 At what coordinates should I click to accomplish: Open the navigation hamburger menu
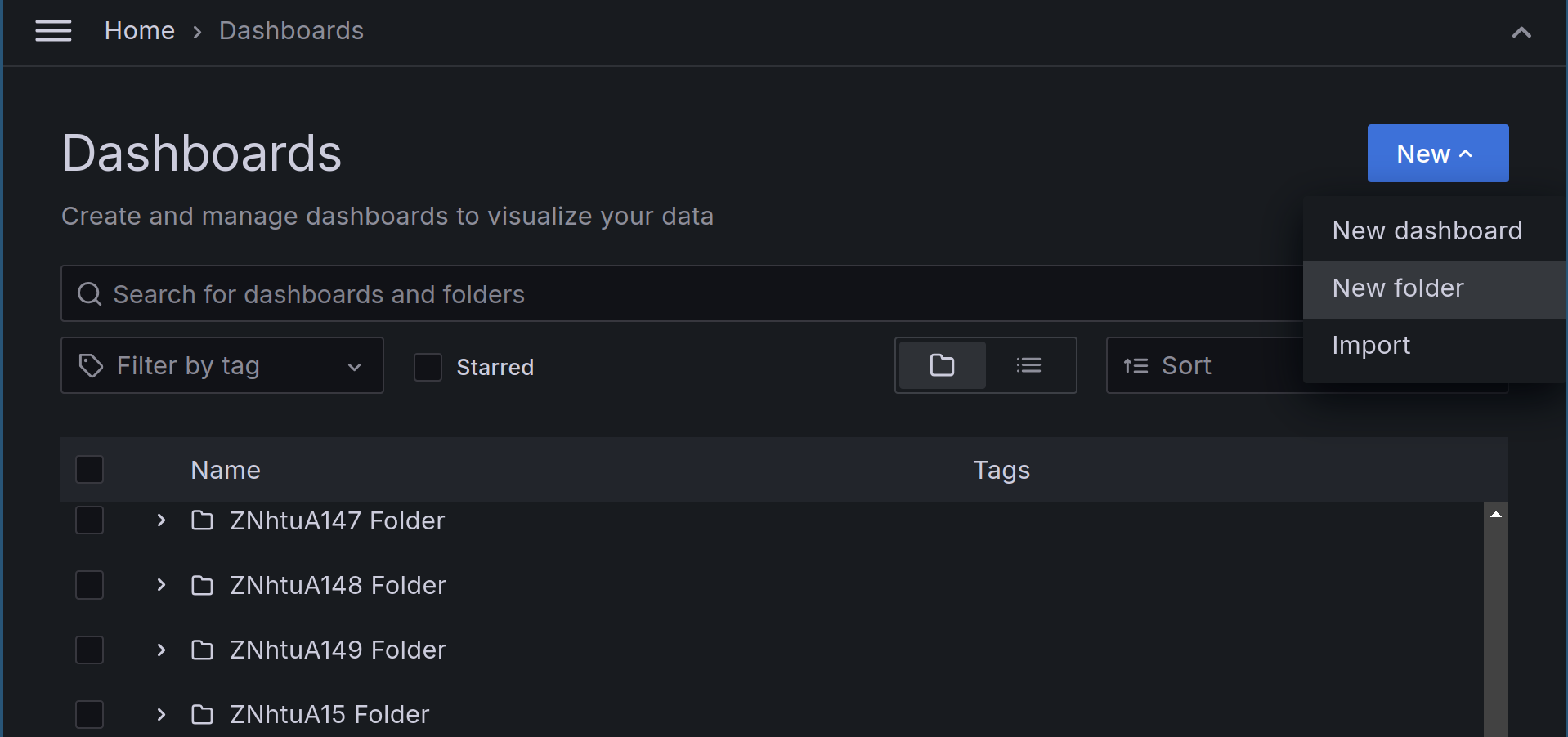pyautogui.click(x=52, y=30)
